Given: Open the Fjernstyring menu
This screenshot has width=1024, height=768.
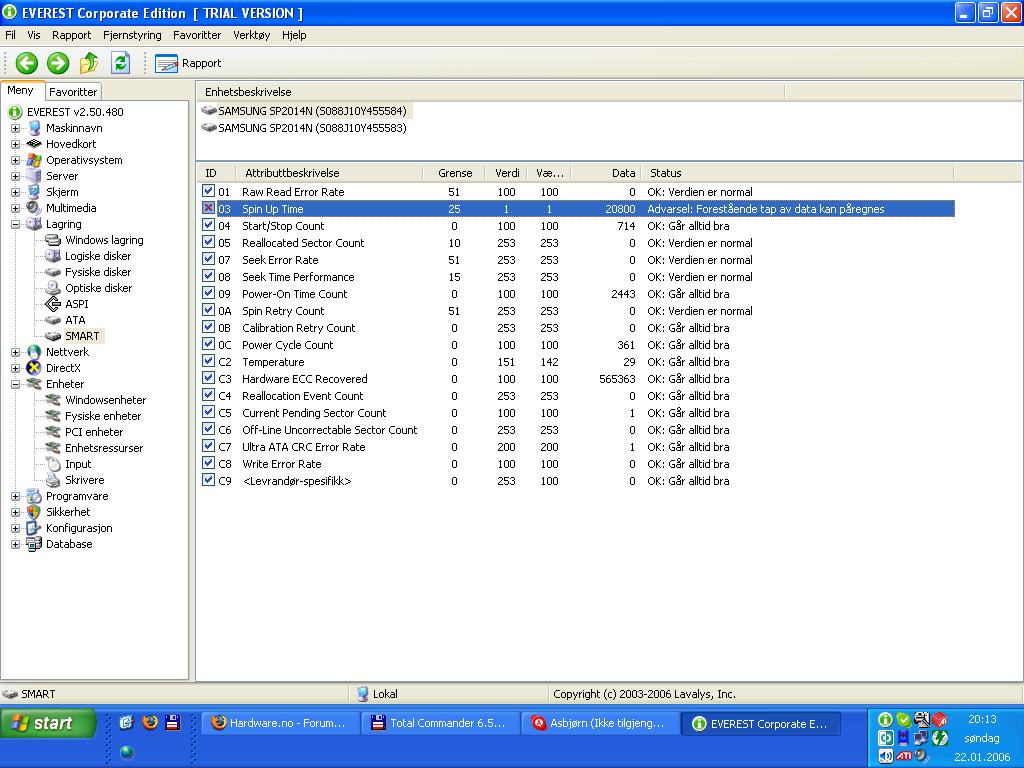Looking at the screenshot, I should coord(132,35).
